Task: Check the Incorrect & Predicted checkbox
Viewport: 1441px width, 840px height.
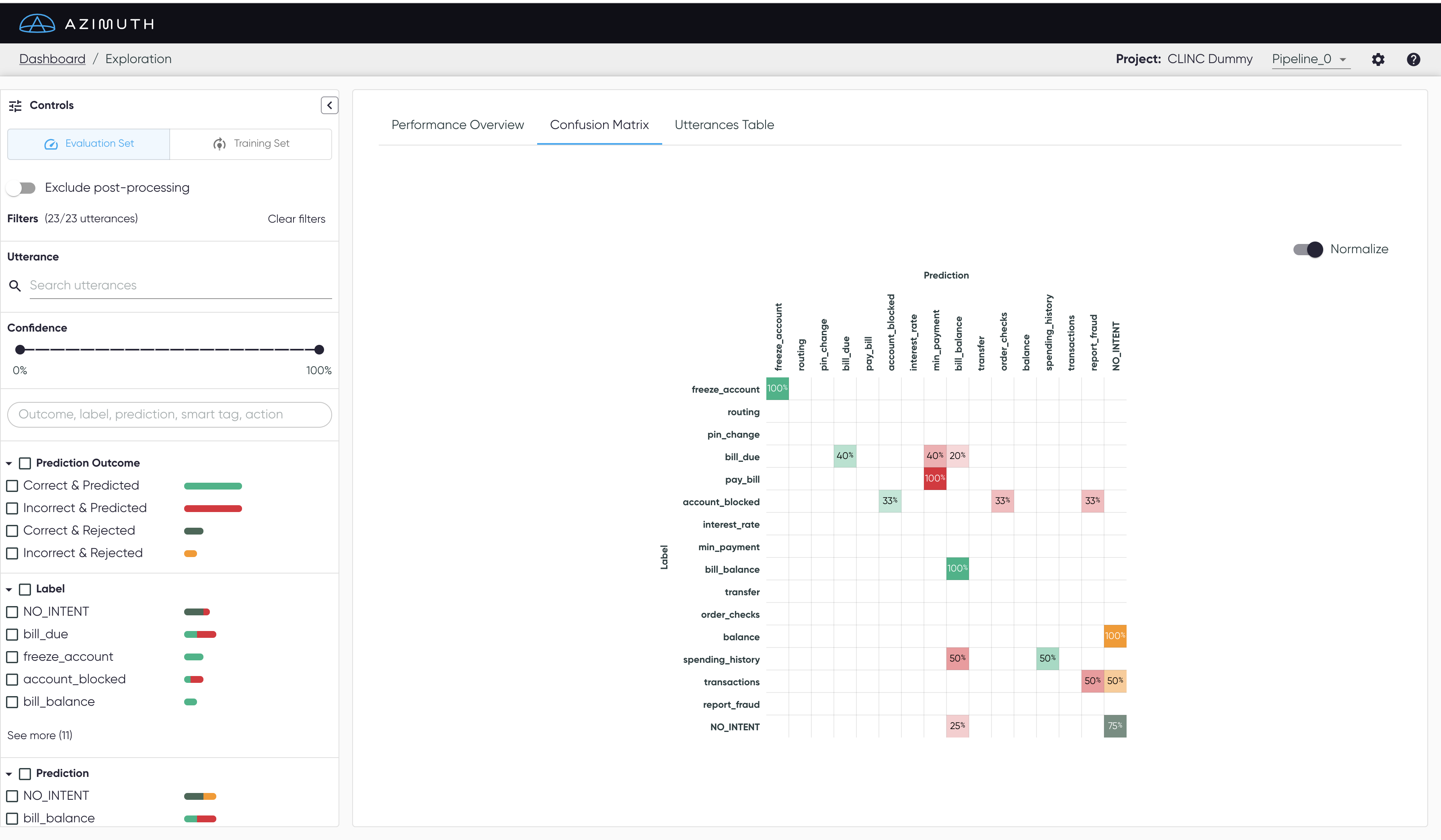Action: 12,508
